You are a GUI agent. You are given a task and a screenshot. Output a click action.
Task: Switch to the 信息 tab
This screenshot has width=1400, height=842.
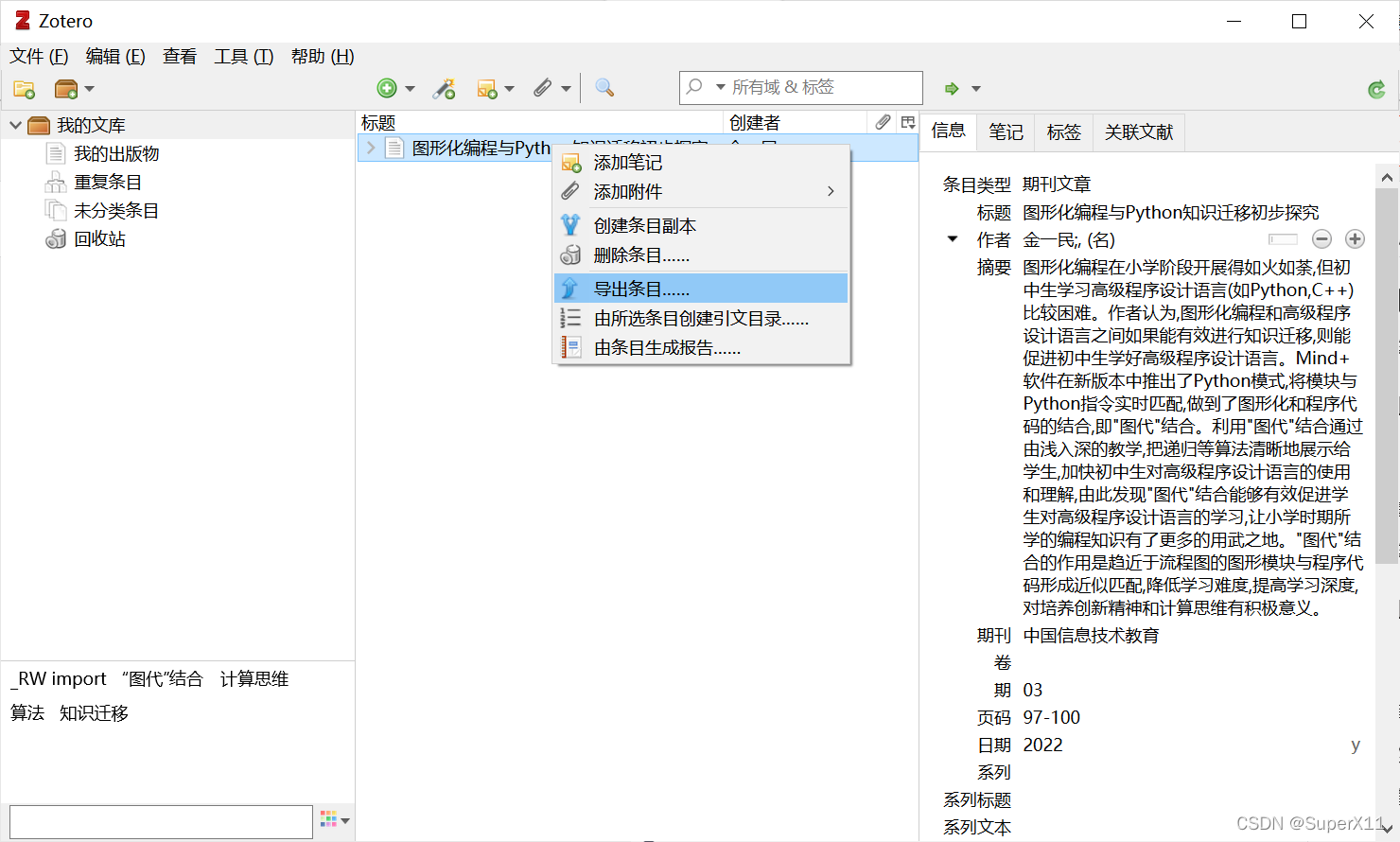pos(949,131)
